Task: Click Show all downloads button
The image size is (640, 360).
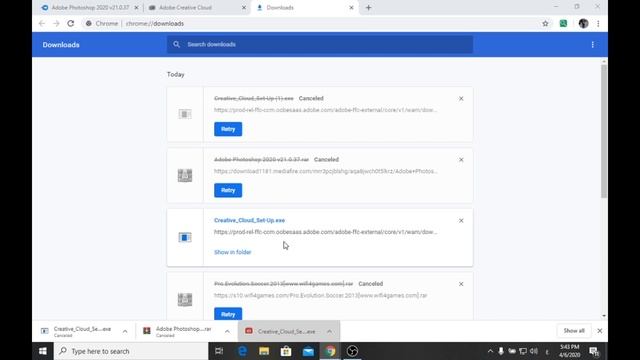Action: (x=574, y=331)
